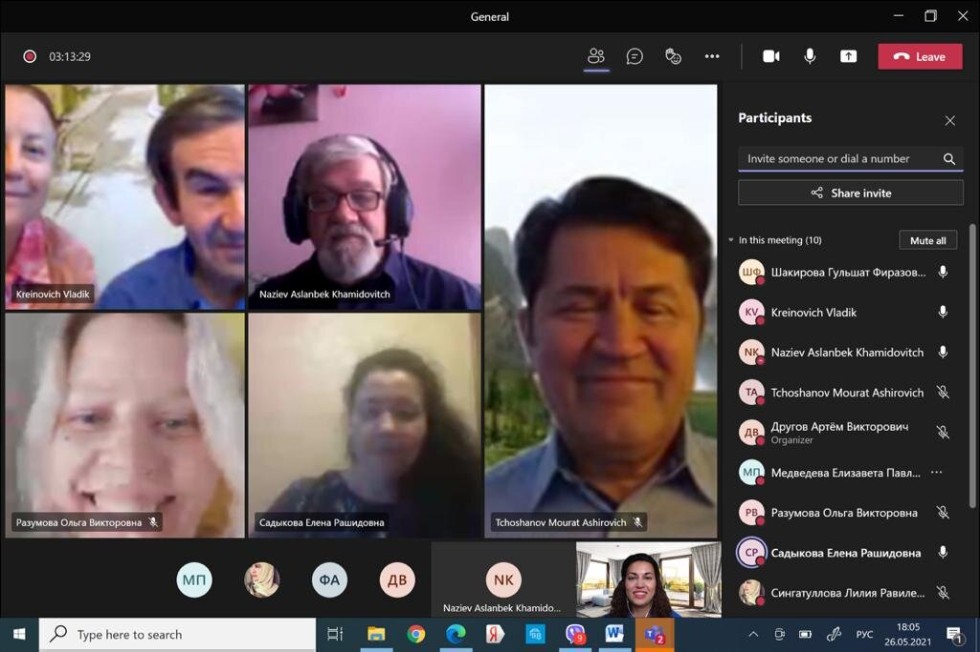Select Kreinovich Vladik in participants list
The width and height of the screenshot is (980, 652).
[x=814, y=312]
